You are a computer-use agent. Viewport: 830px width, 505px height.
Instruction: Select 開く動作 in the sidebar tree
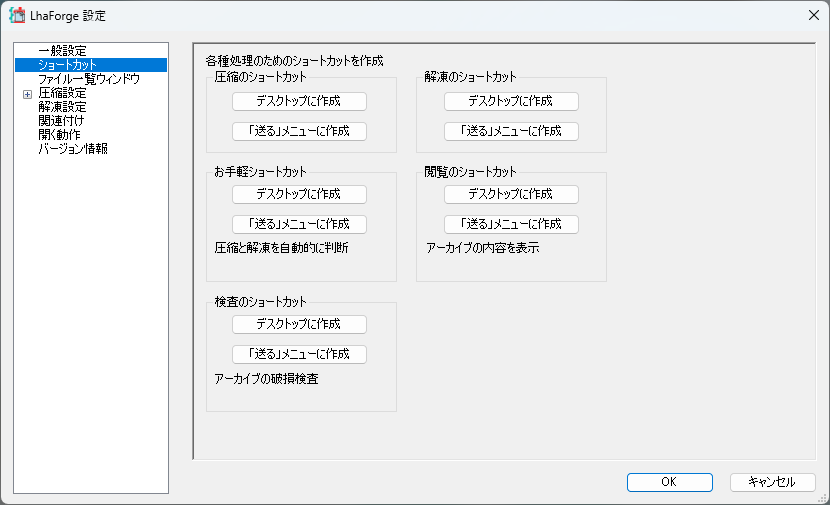pyautogui.click(x=59, y=134)
